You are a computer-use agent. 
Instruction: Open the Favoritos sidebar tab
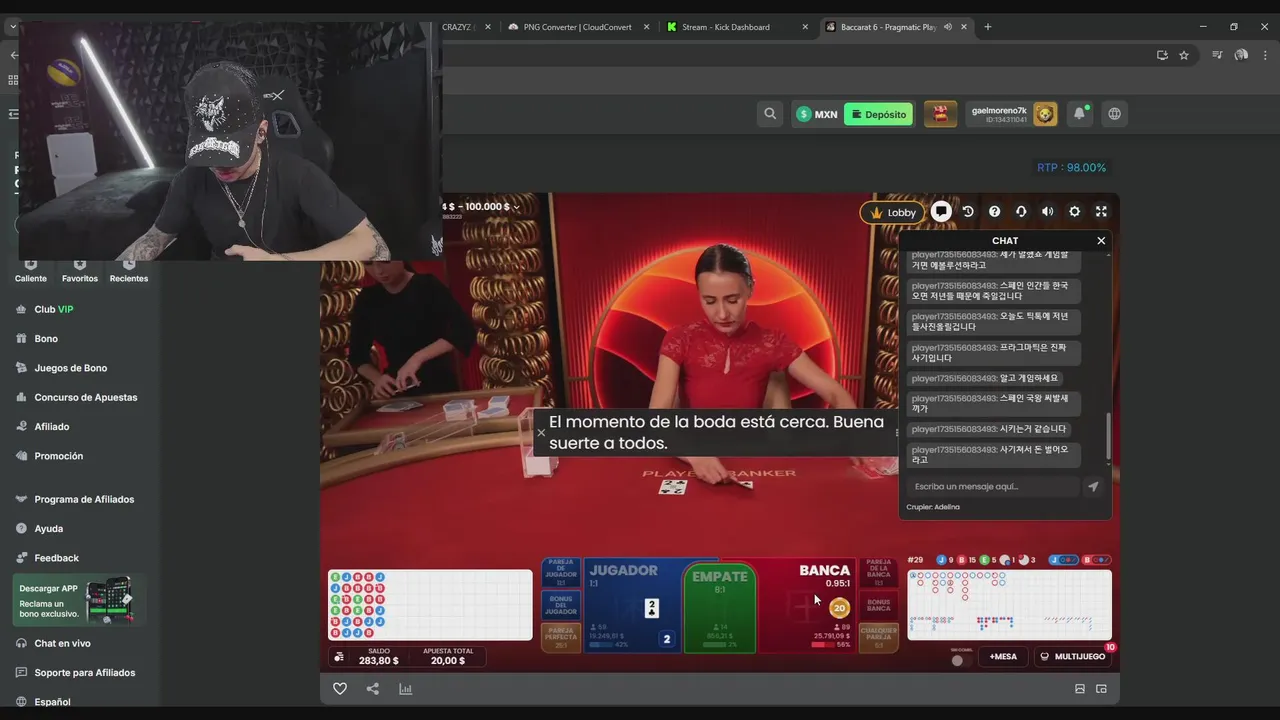tap(80, 272)
